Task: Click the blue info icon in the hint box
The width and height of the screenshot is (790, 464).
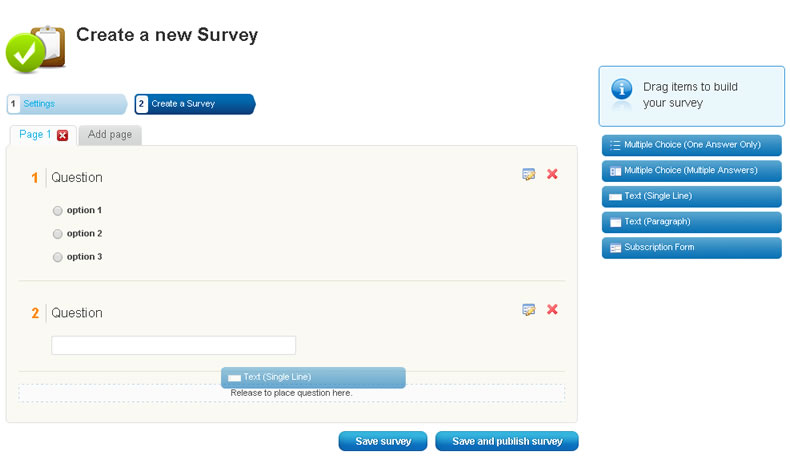Action: point(622,89)
